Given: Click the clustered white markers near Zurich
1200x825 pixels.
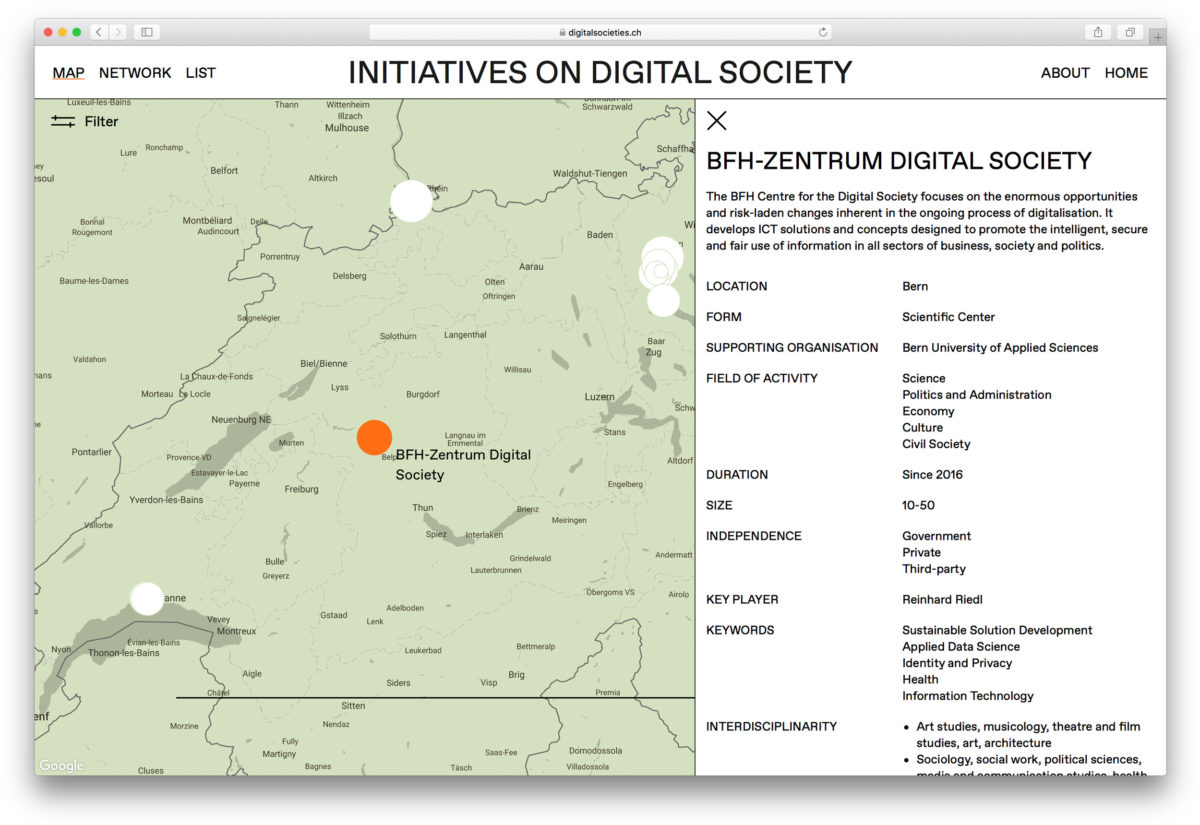Looking at the screenshot, I should (x=660, y=268).
